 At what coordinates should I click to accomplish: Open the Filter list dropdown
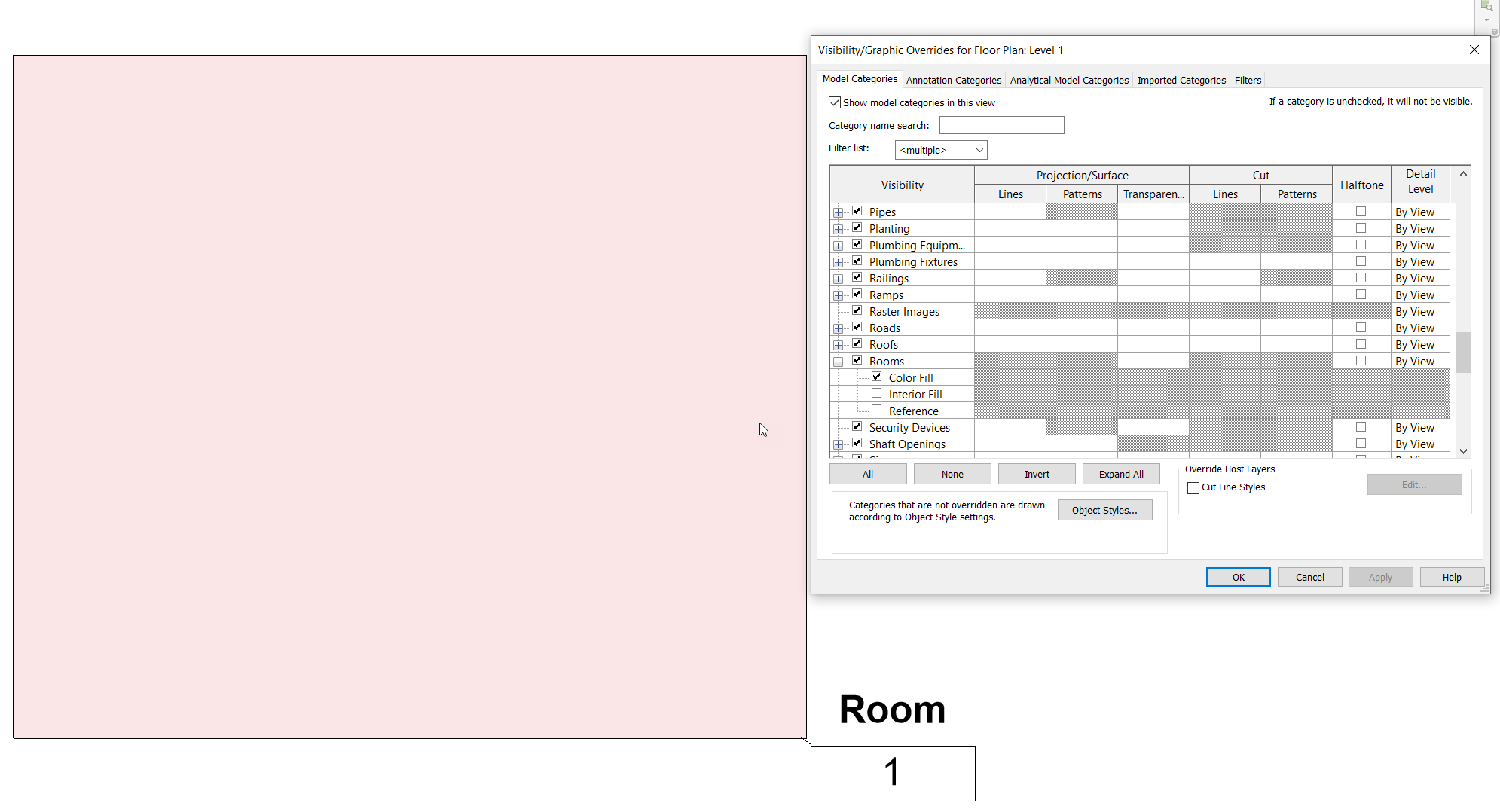tap(977, 149)
